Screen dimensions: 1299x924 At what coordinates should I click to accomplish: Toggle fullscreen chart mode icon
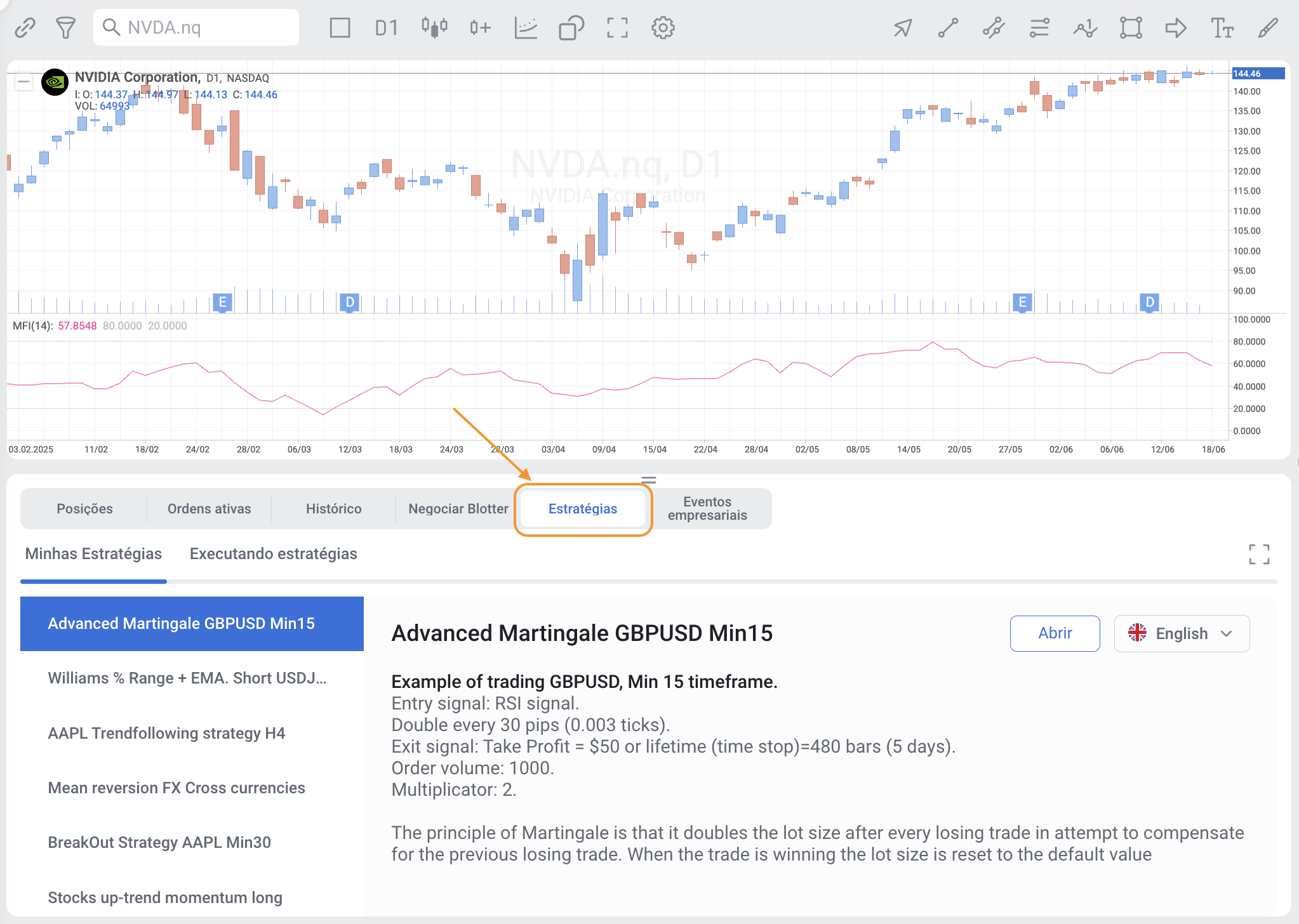pyautogui.click(x=617, y=28)
